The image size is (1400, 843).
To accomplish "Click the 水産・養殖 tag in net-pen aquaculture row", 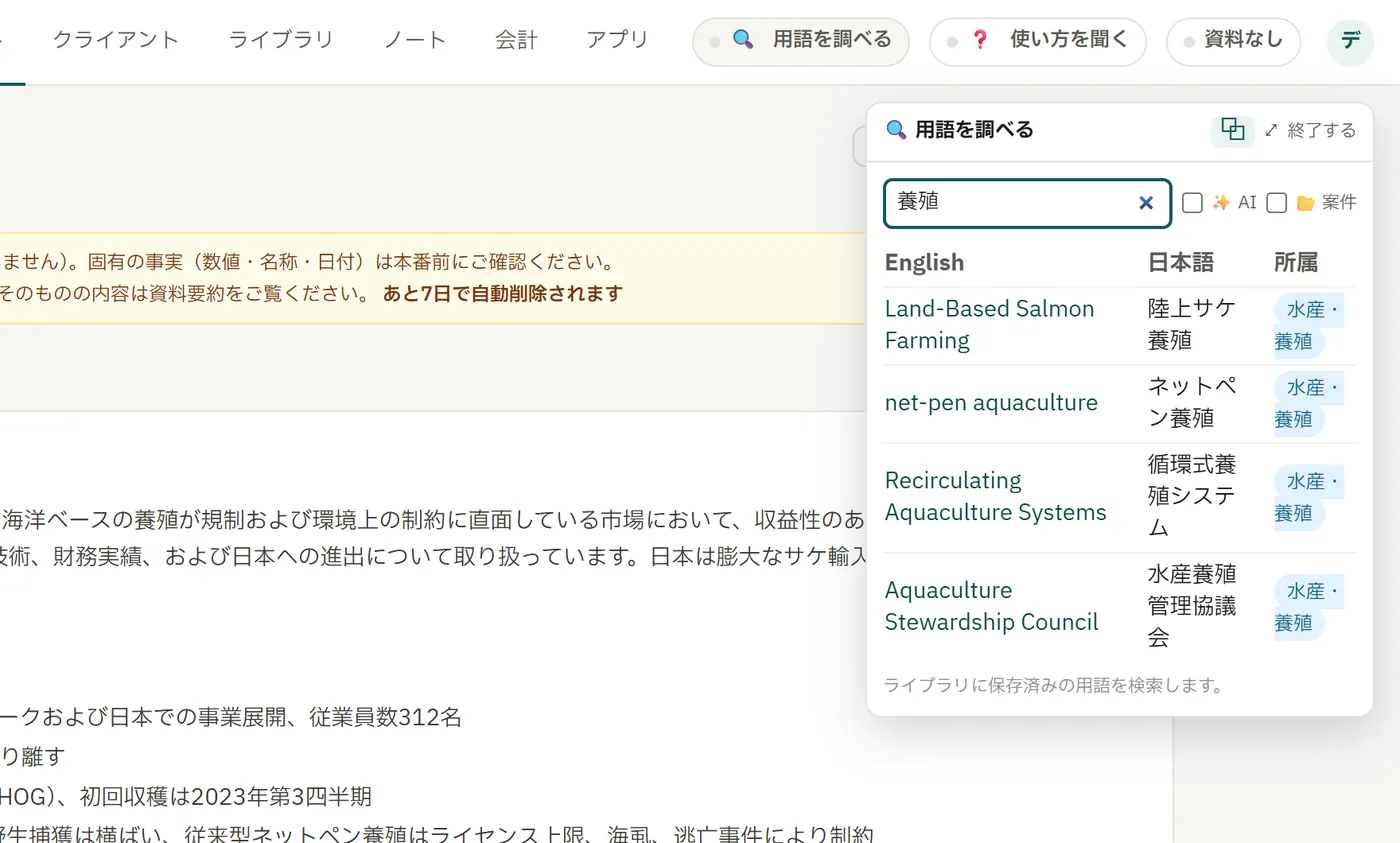I will pos(1308,403).
